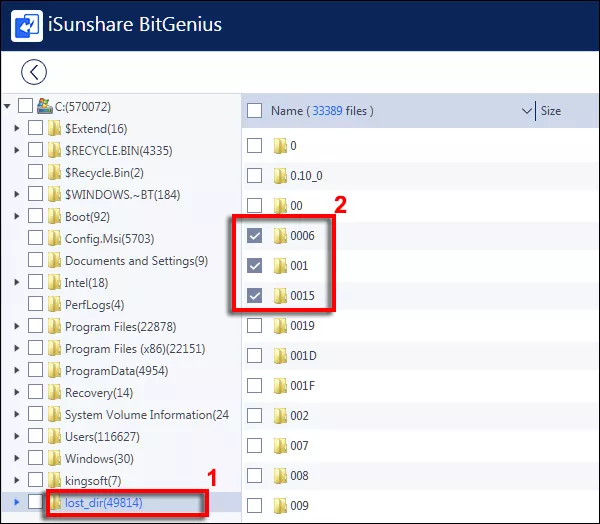Viewport: 600px width, 524px height.
Task: Expand the ProgramData(4954) node
Action: [x=16, y=370]
